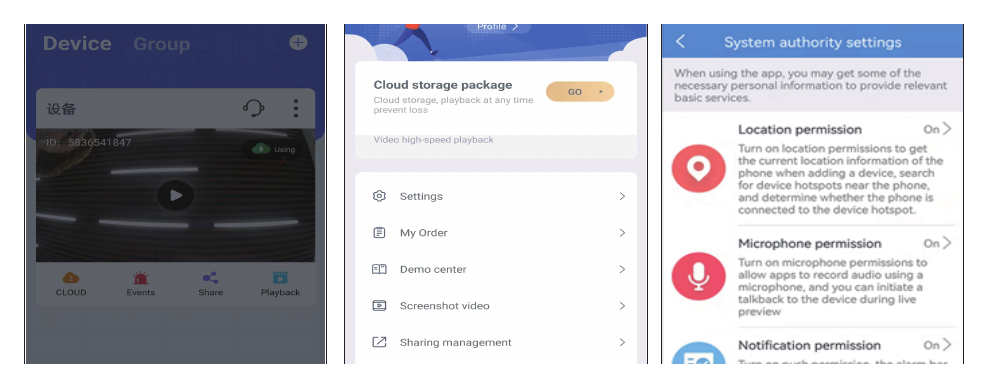Click Video high-speed playback text

pyautogui.click(x=434, y=140)
